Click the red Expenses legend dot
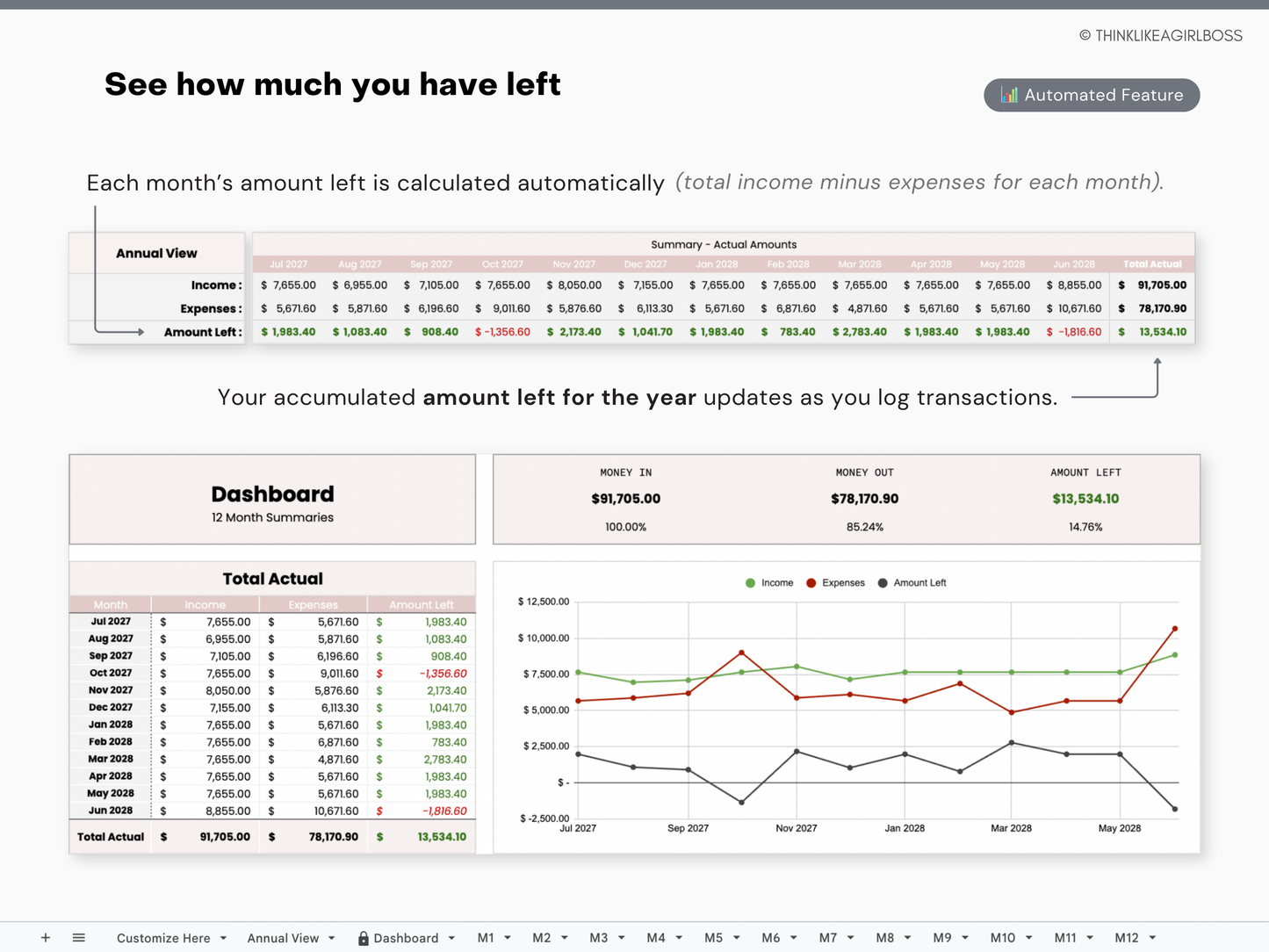This screenshot has height=952, width=1269. point(811,582)
